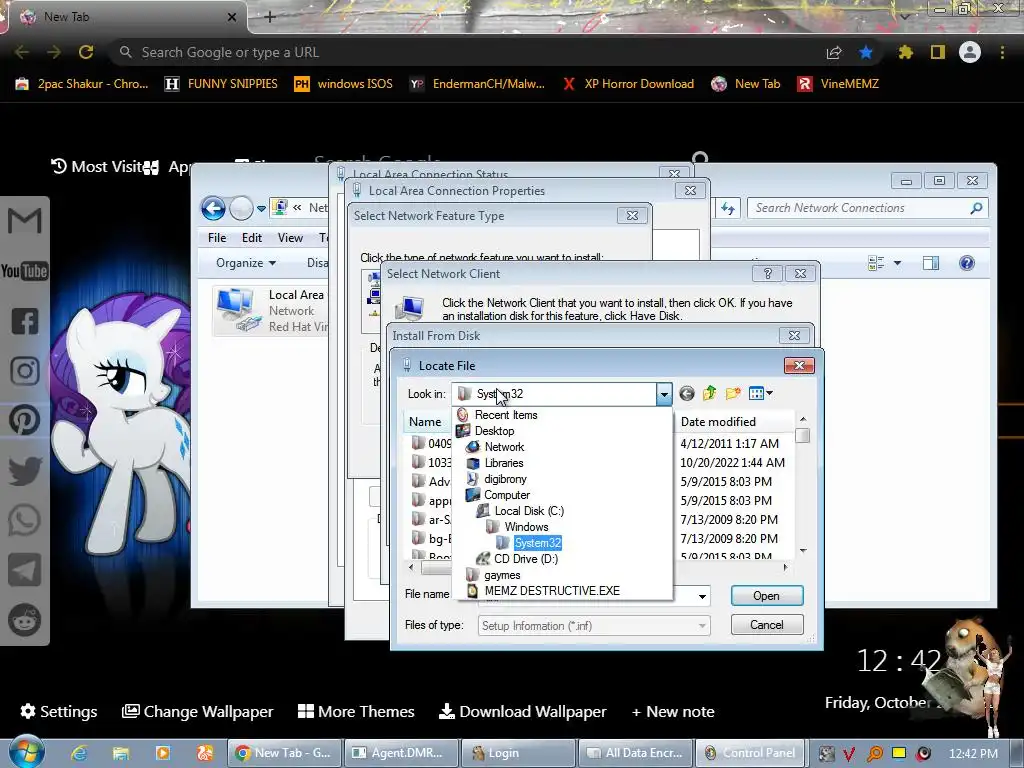
Task: Open the XP Horror Download bookmark
Action: pos(628,84)
